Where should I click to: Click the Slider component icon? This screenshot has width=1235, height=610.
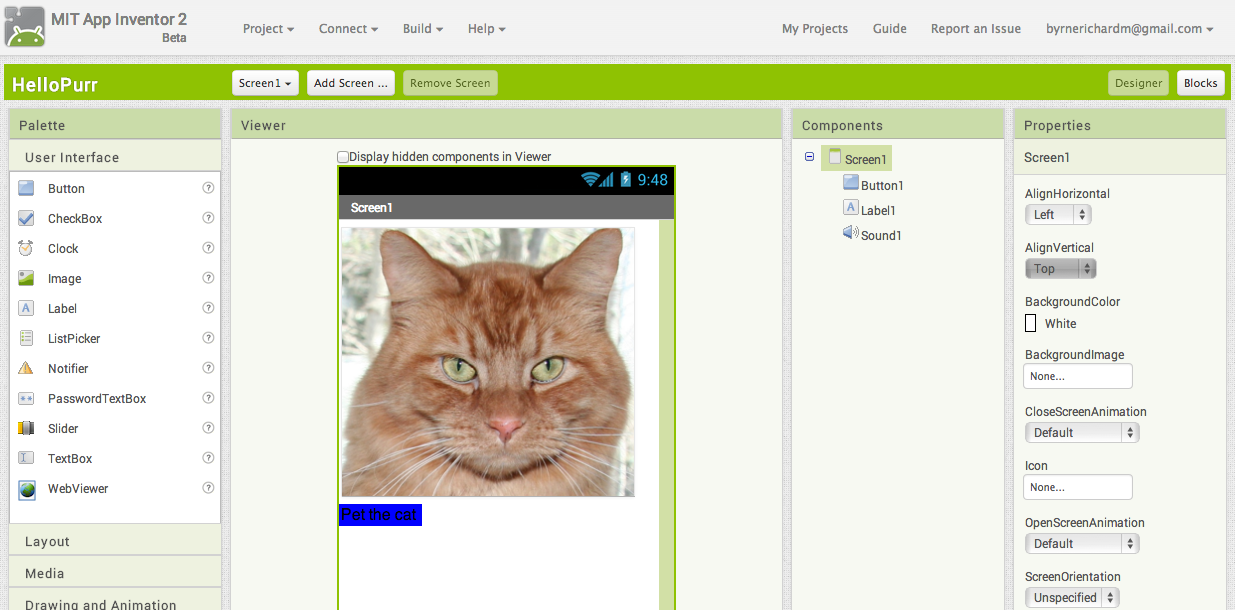pos(26,428)
